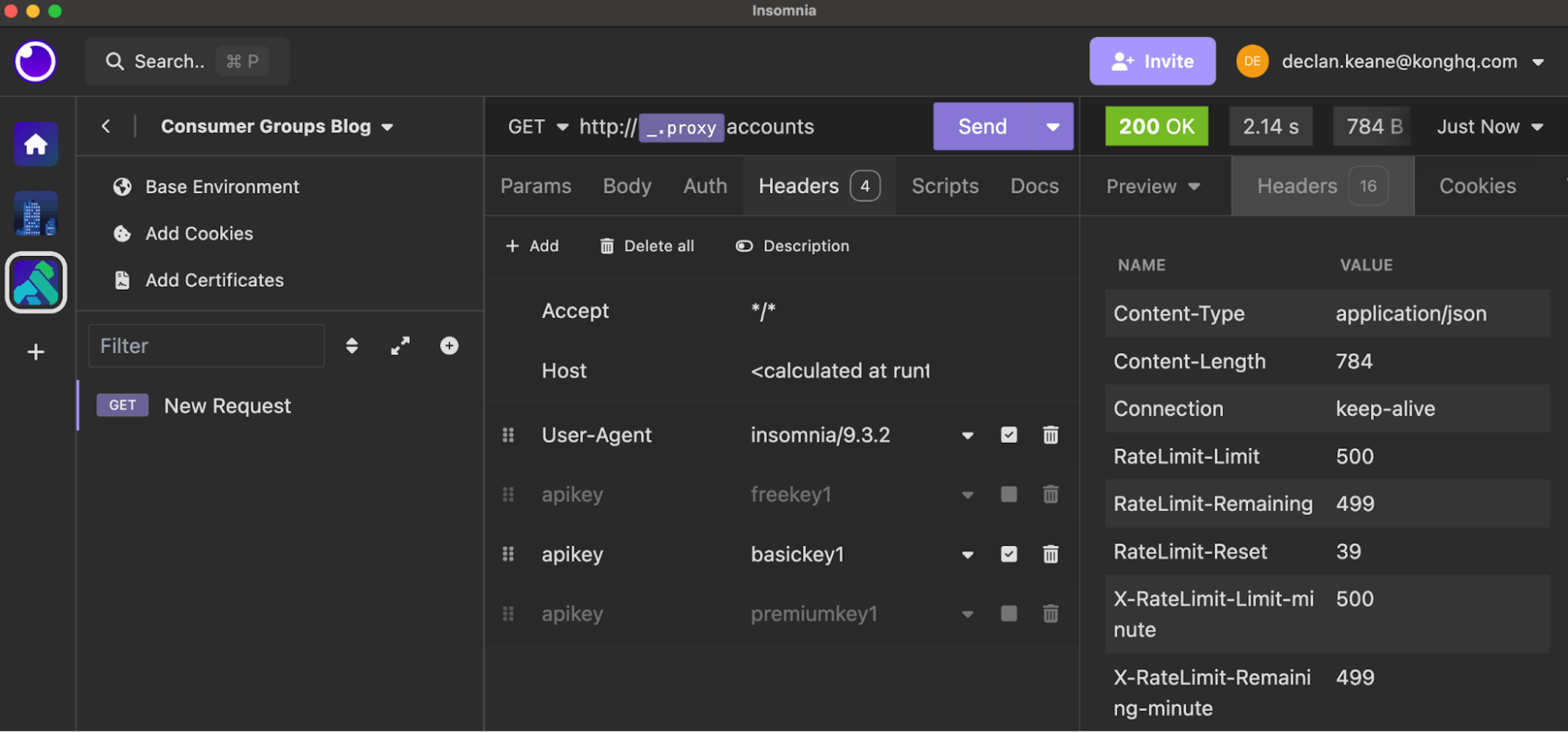
Task: Click the sort order icon beside Filter
Action: [352, 345]
